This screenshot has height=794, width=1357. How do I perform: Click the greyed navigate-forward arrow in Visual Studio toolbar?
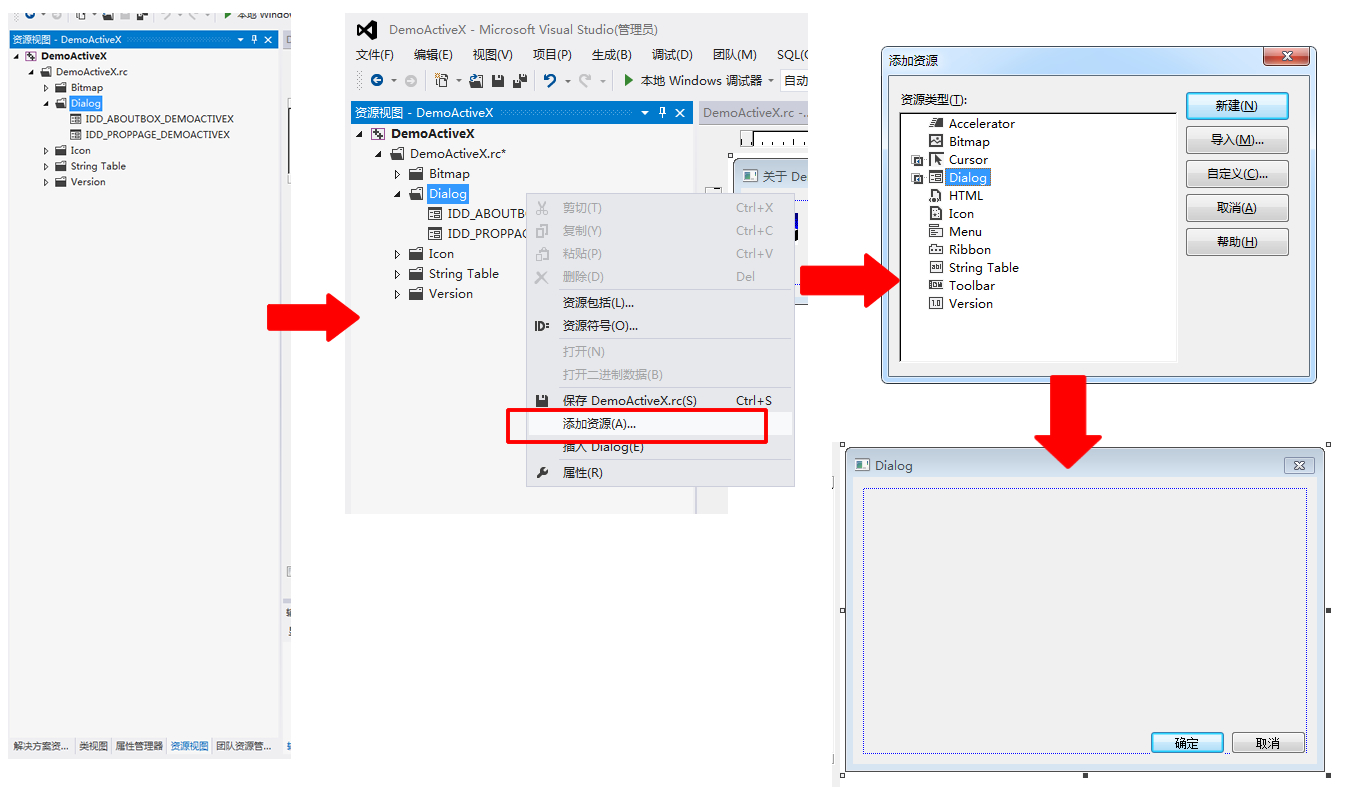coord(411,80)
